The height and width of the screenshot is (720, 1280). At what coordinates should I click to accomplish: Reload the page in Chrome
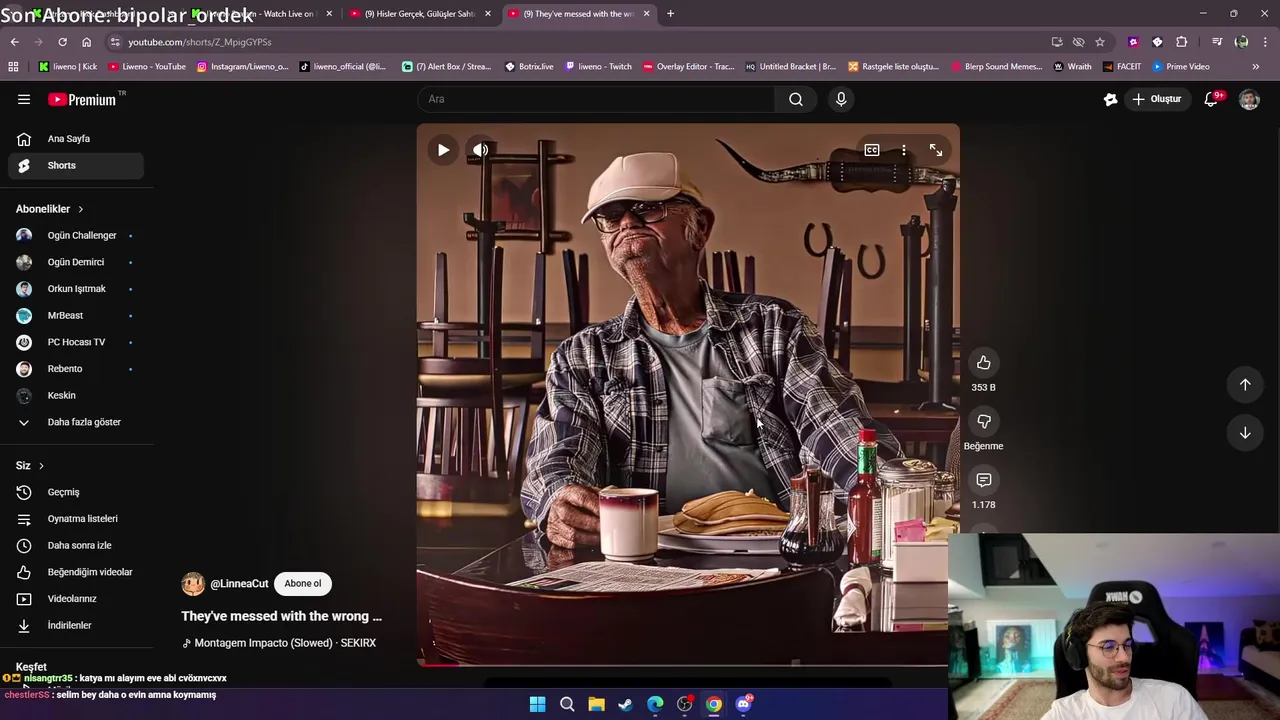point(62,42)
